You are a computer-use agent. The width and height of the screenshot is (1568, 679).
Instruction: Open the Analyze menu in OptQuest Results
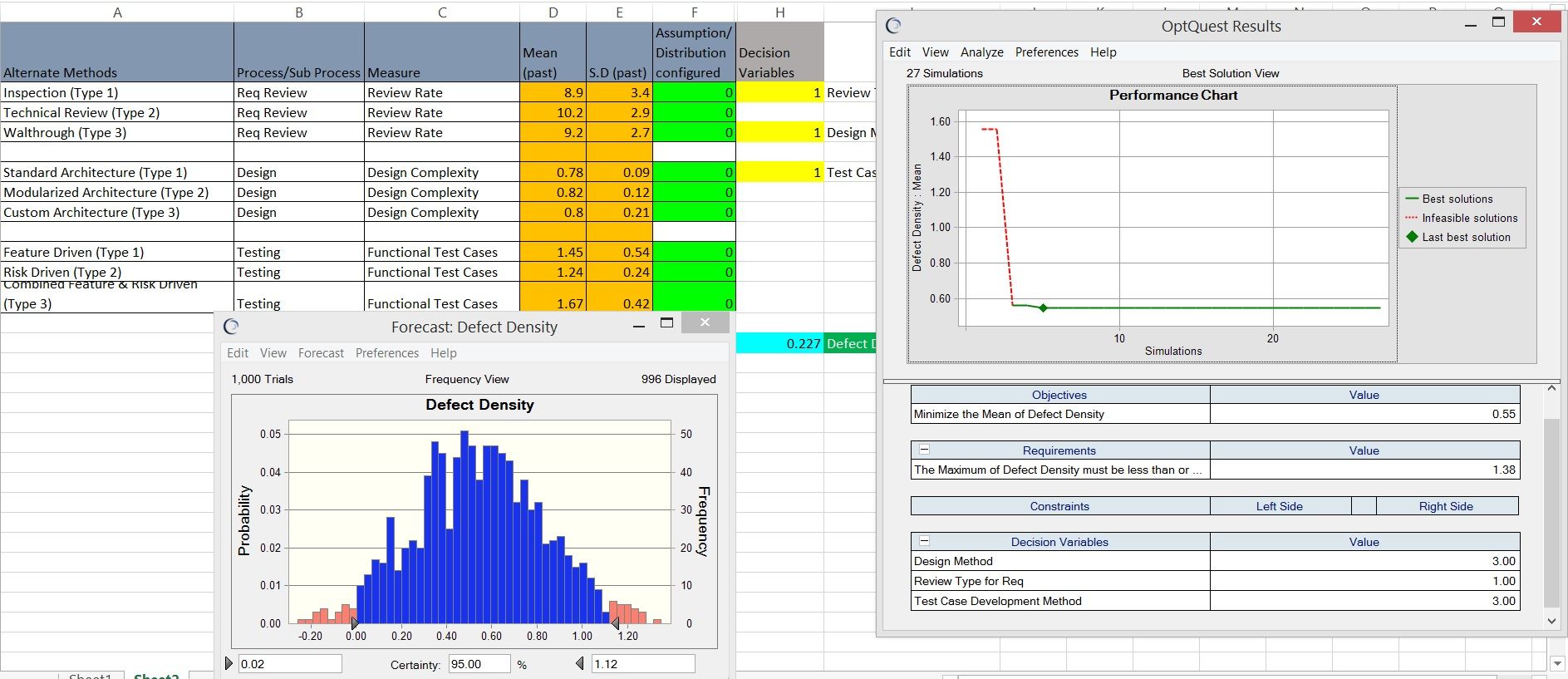click(x=981, y=52)
